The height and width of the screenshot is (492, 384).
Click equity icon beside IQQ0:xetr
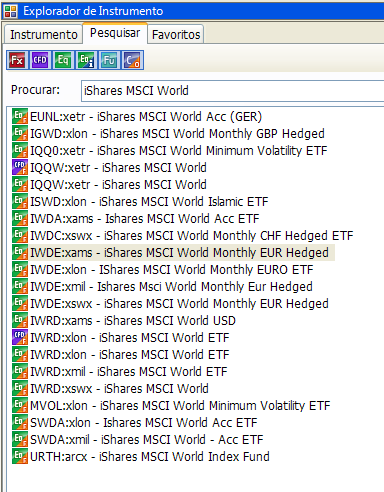tap(20, 150)
